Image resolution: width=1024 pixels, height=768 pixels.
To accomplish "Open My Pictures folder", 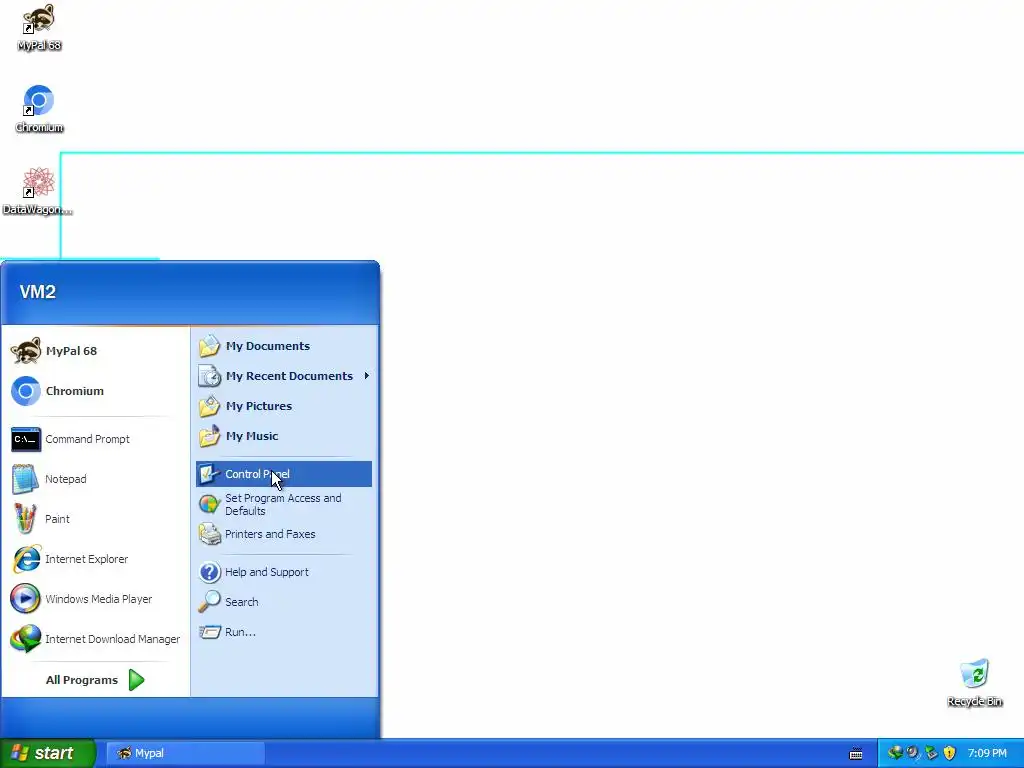I will click(x=283, y=406).
